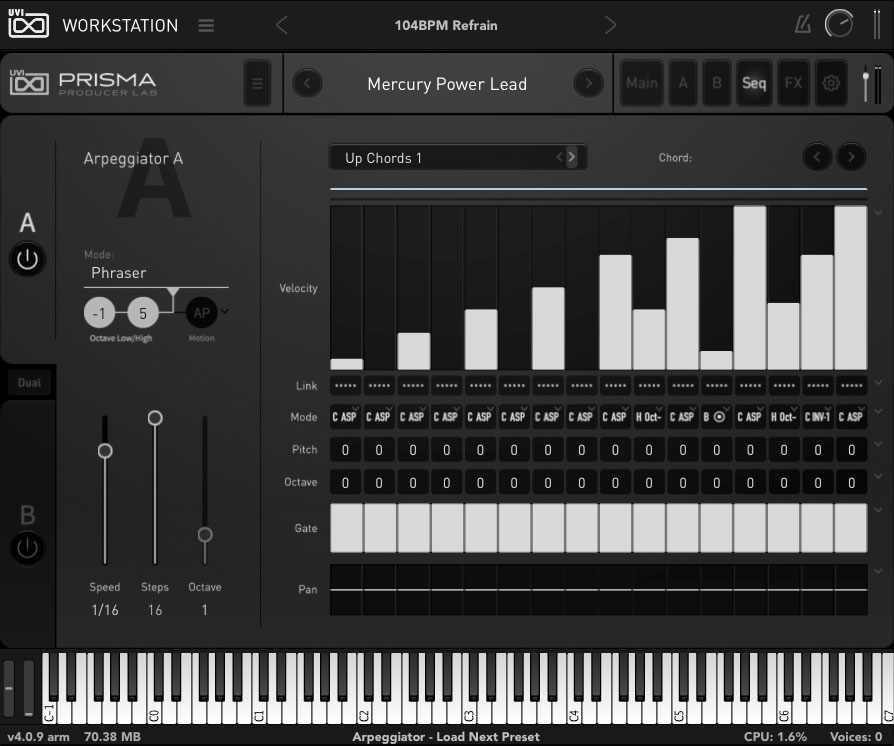Expand the AP Motion dropdown arrow
894x746 pixels.
225,311
